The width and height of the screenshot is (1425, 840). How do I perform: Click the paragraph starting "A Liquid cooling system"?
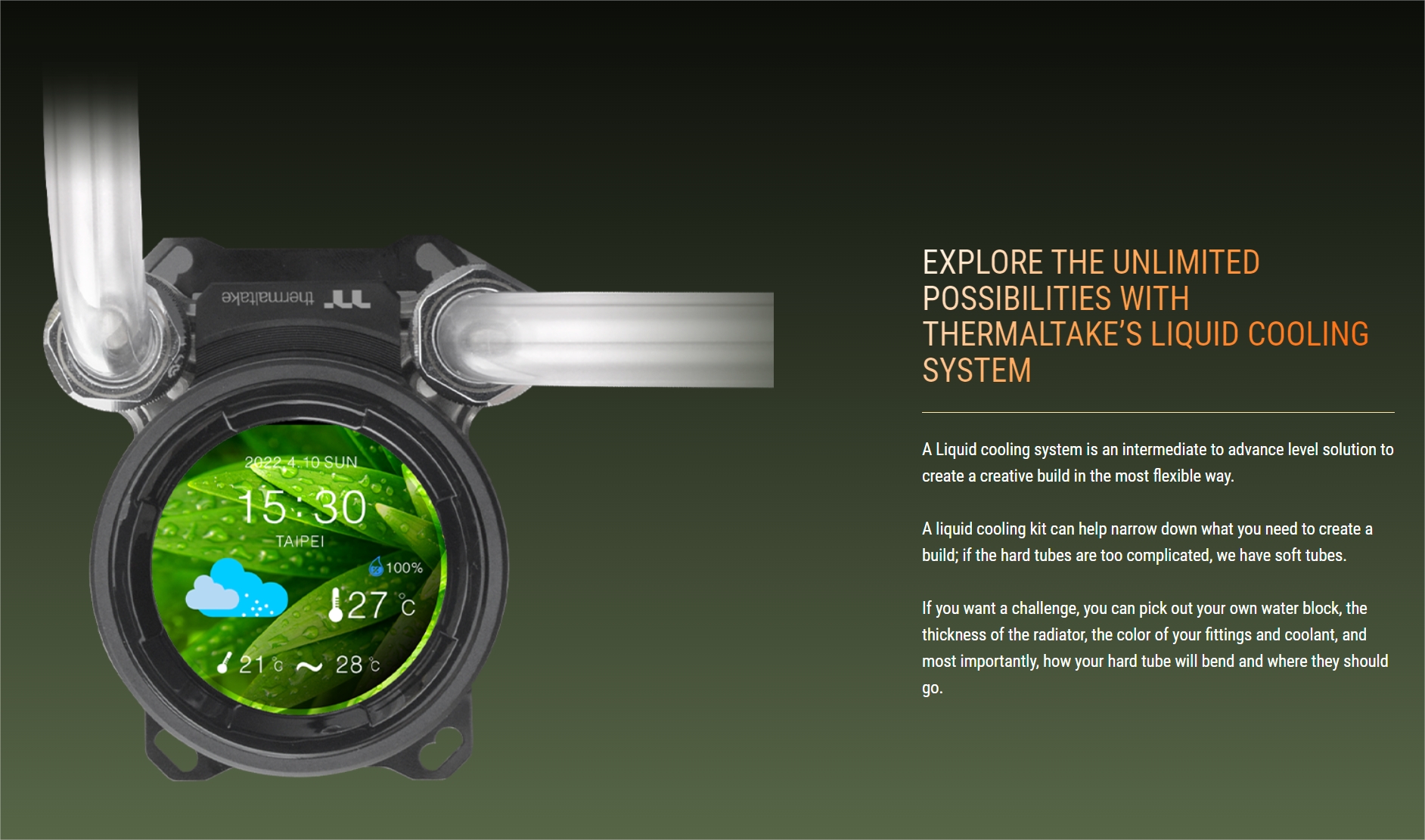point(1157,463)
